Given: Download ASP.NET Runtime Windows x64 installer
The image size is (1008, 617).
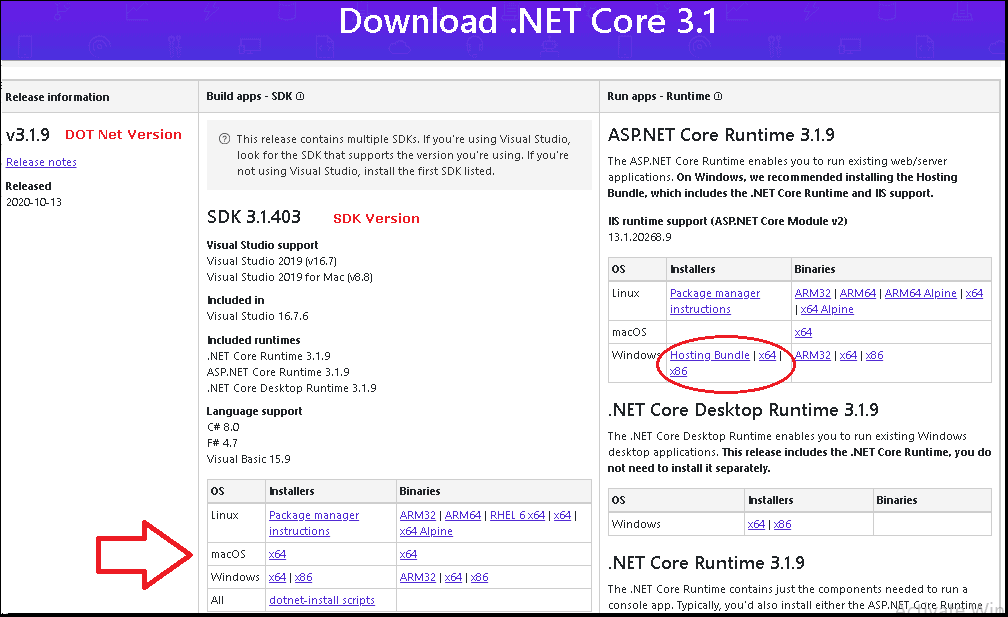Looking at the screenshot, I should (x=768, y=355).
